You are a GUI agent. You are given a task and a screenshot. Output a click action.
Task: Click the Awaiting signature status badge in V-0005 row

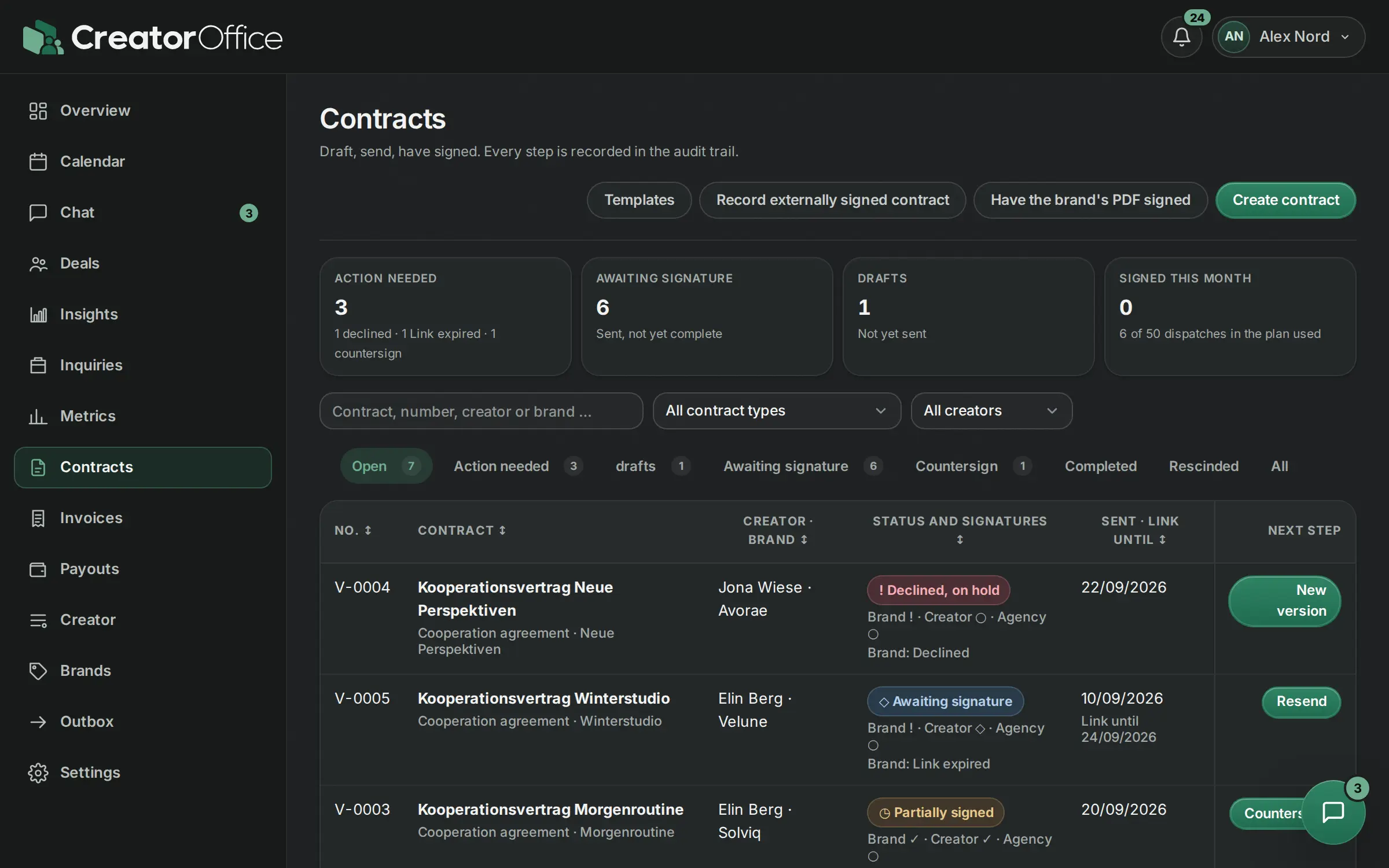[x=945, y=701]
